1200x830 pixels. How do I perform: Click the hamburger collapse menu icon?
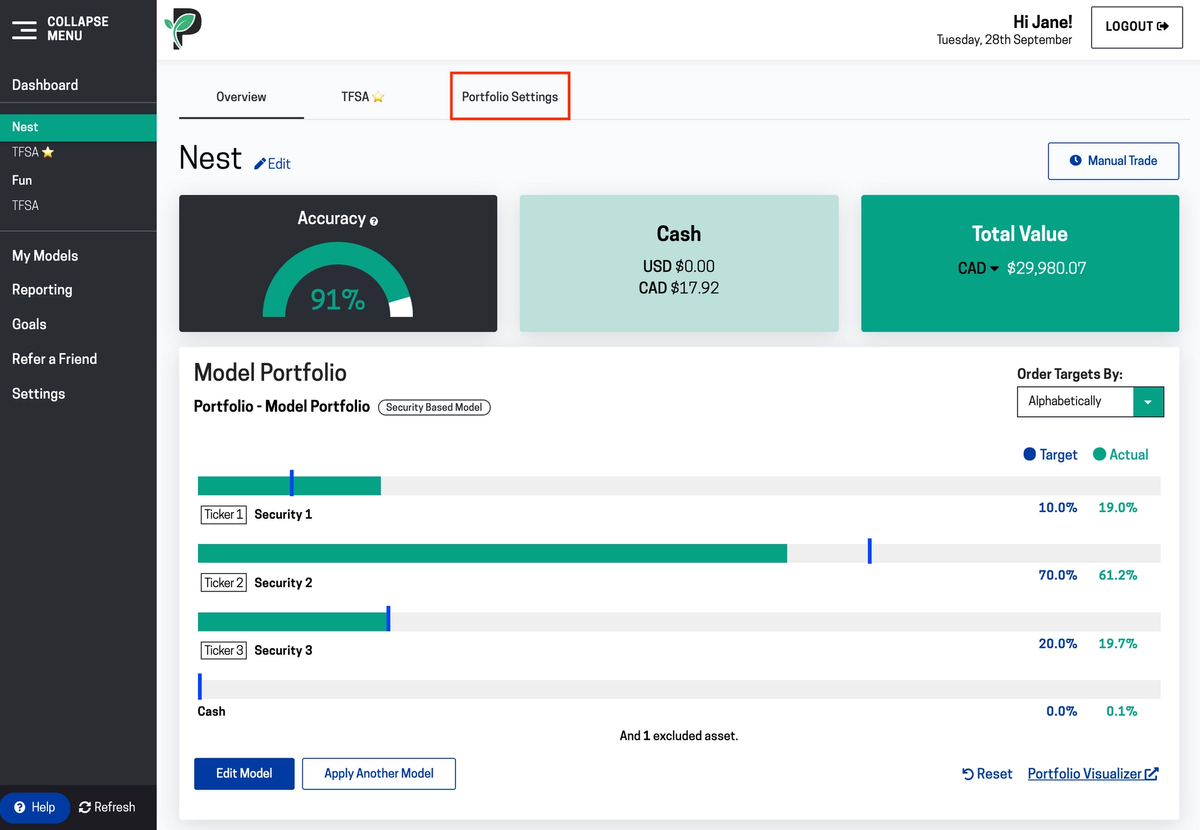click(x=24, y=29)
